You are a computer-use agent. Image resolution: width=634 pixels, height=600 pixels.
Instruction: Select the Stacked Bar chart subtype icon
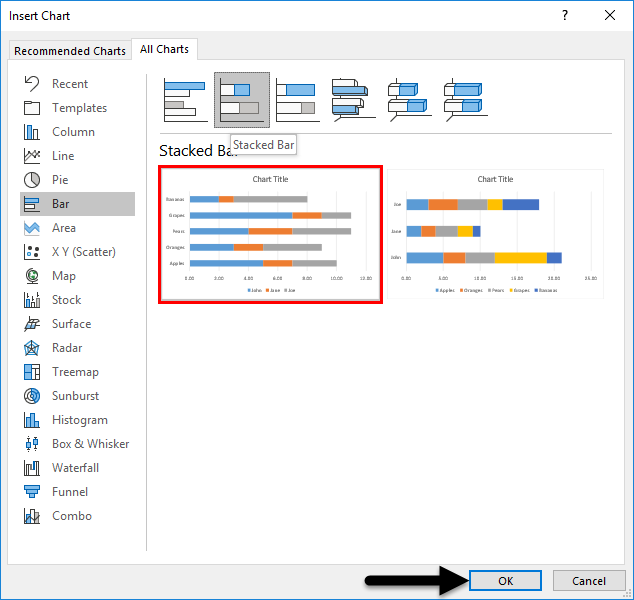pyautogui.click(x=242, y=100)
